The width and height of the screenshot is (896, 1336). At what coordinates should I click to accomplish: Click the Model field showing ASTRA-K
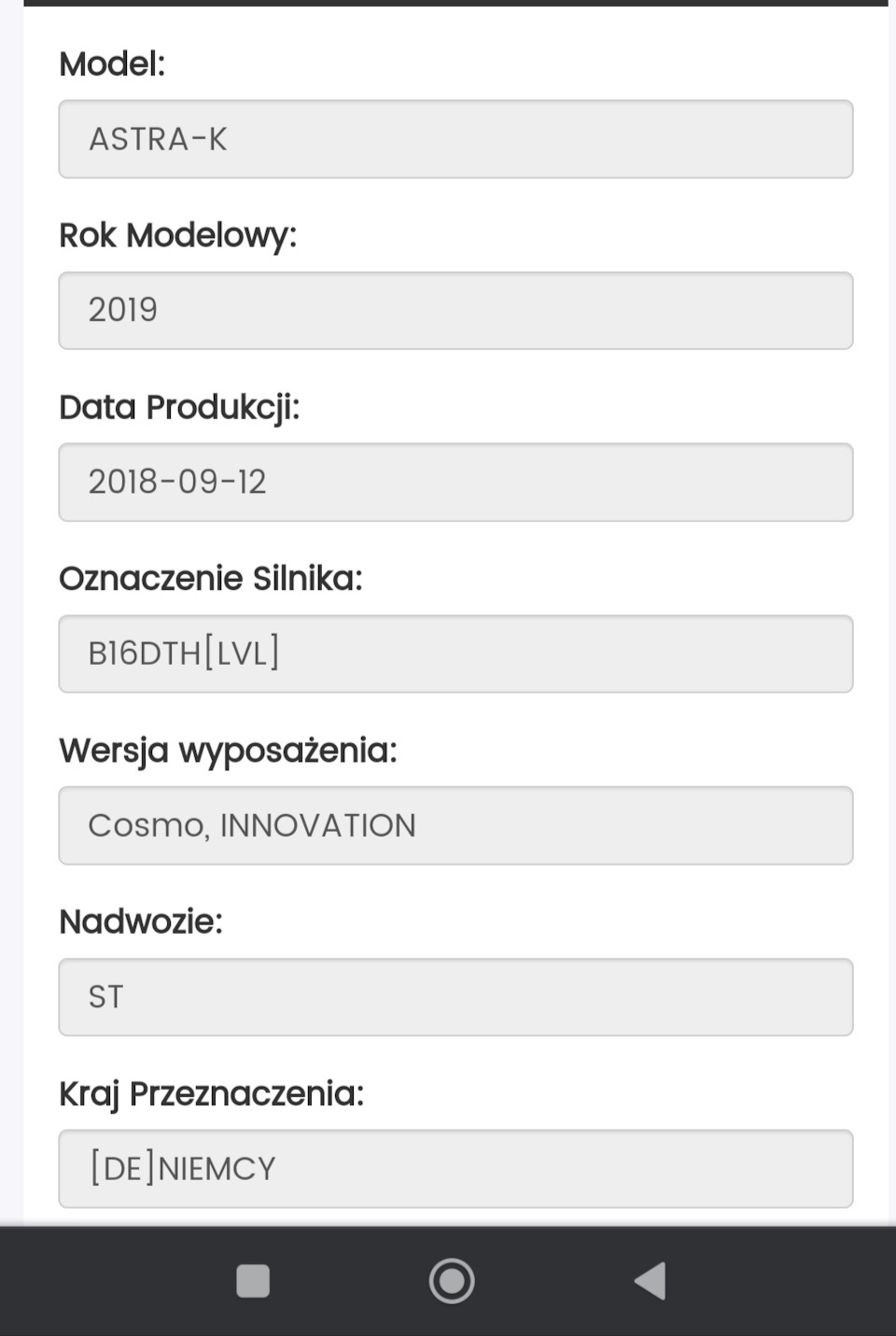pyautogui.click(x=455, y=139)
